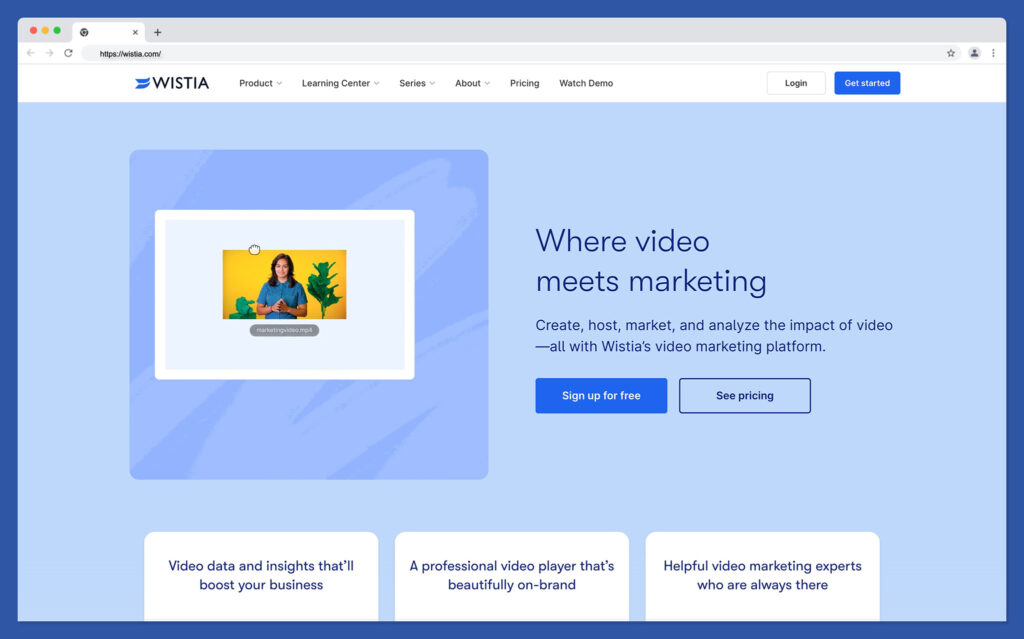Go to the Pricing page
This screenshot has height=639, width=1024.
524,83
